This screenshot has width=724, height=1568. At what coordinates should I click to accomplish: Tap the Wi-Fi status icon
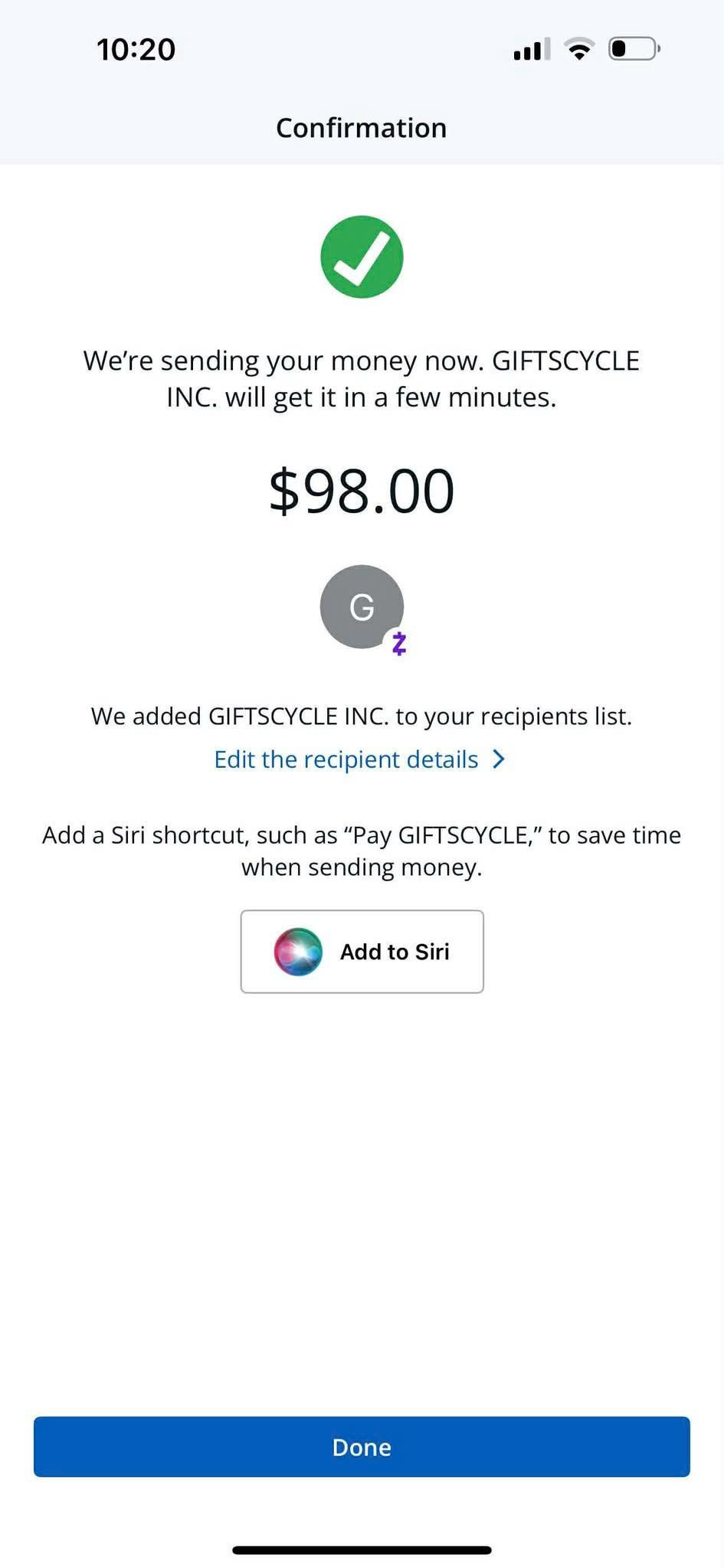coord(579,49)
